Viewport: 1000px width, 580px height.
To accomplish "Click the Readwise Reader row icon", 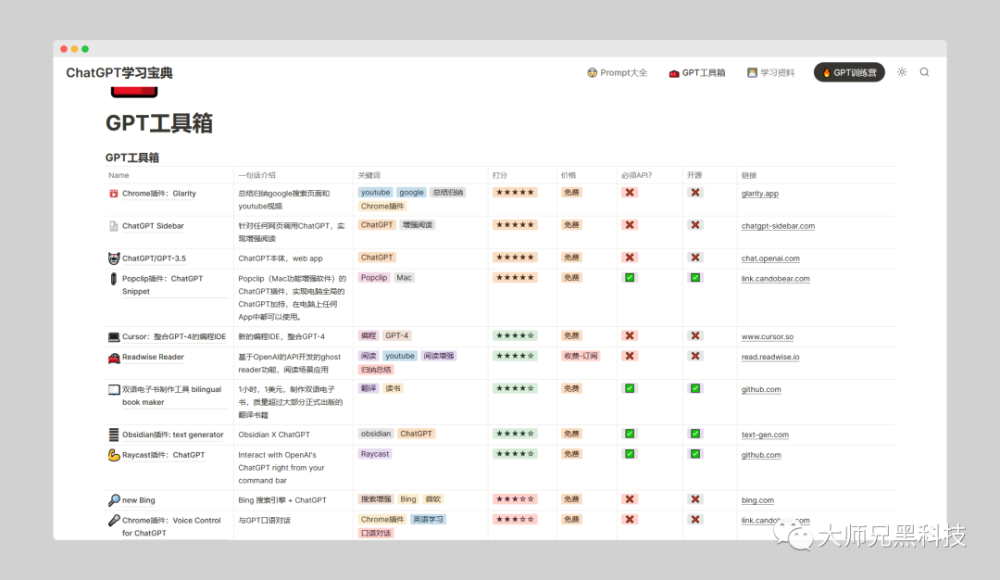I will pyautogui.click(x=114, y=357).
